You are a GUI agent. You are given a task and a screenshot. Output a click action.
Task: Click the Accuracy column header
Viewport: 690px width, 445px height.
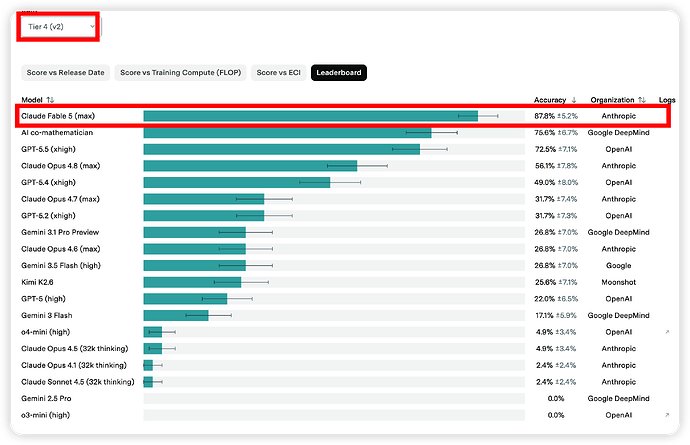point(550,100)
